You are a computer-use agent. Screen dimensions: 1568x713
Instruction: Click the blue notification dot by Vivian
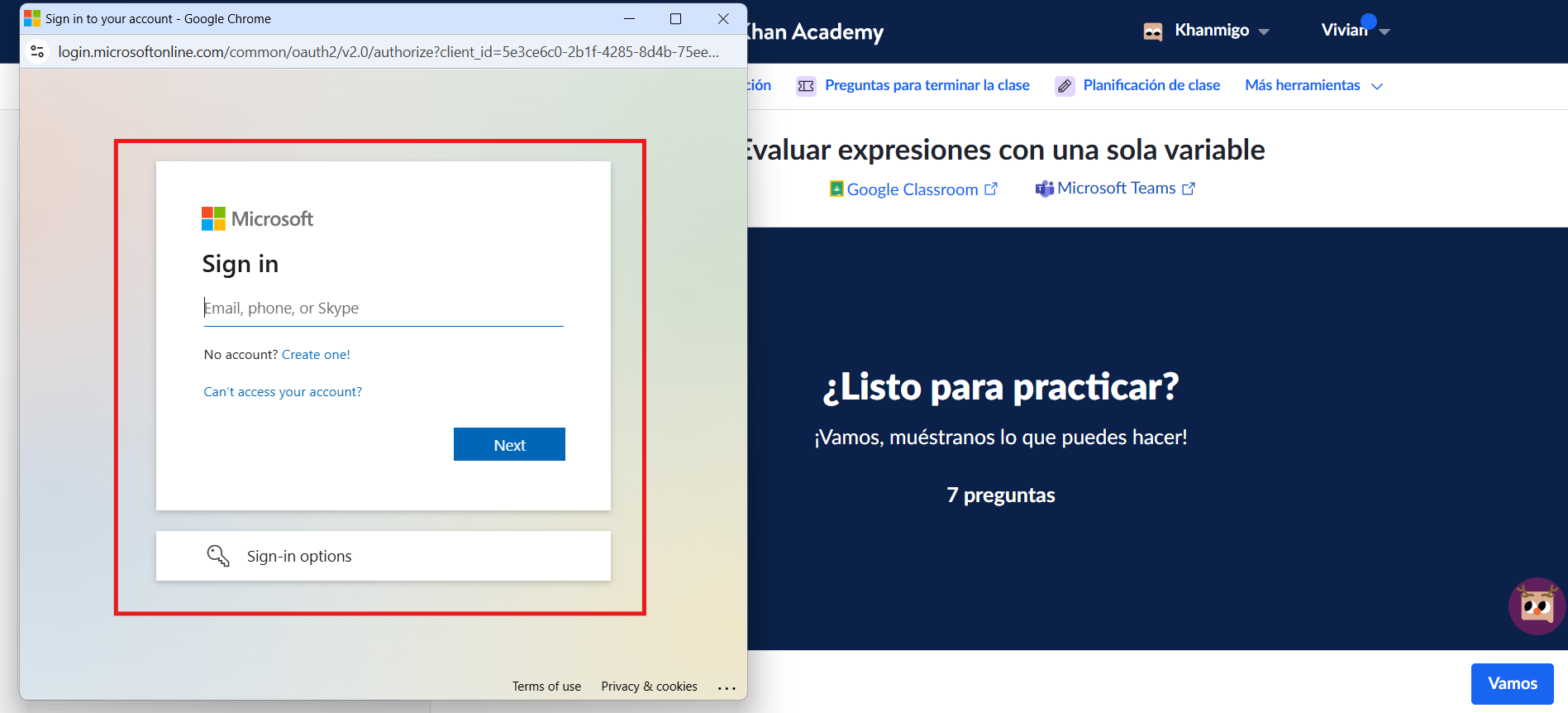click(x=1369, y=21)
